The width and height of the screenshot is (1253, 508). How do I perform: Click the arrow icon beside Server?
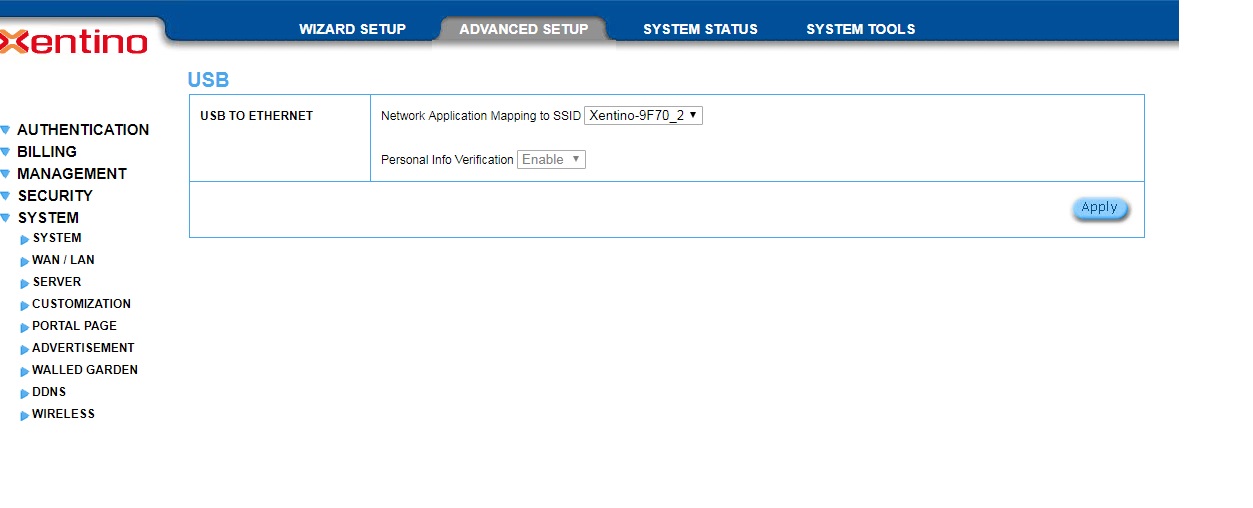25,283
